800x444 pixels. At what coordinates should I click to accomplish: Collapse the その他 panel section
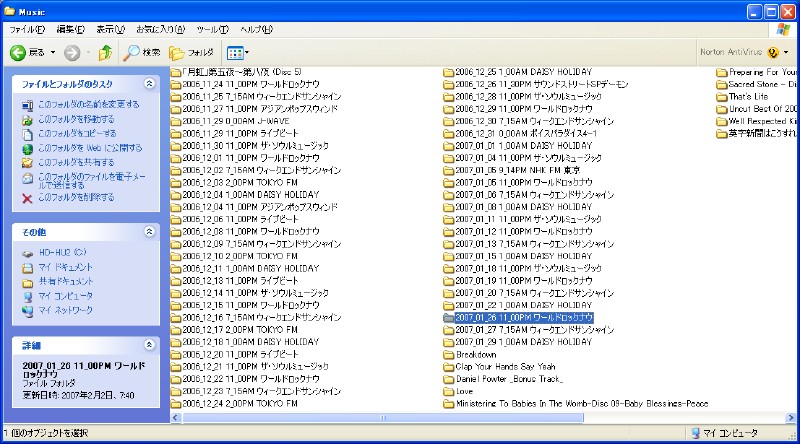click(x=149, y=231)
